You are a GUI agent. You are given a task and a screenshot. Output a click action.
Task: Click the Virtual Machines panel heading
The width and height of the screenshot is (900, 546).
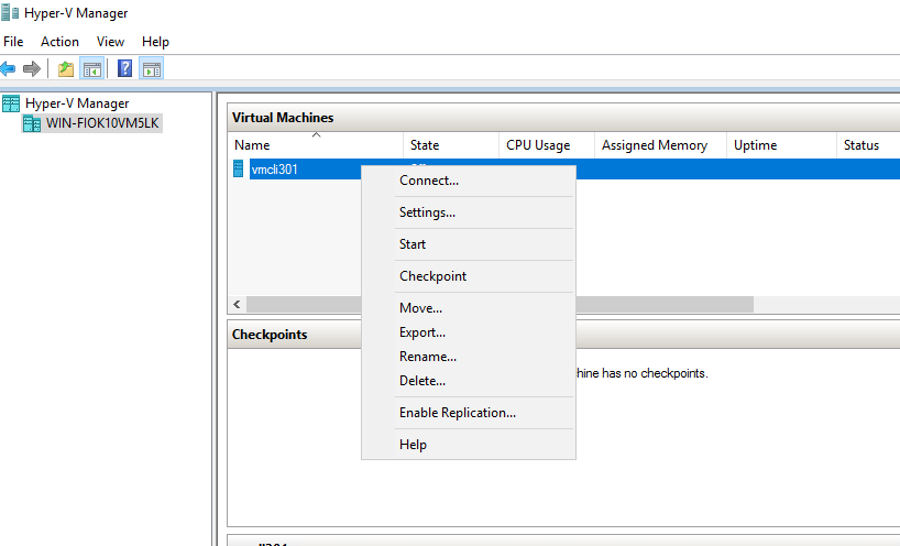tap(283, 117)
